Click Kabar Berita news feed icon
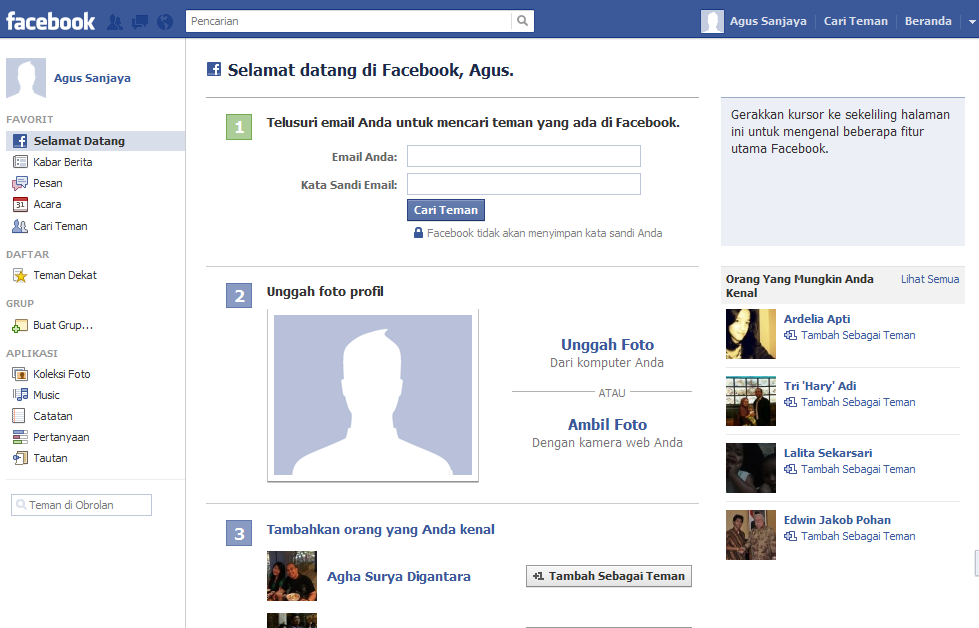The width and height of the screenshot is (979, 628). pos(20,162)
